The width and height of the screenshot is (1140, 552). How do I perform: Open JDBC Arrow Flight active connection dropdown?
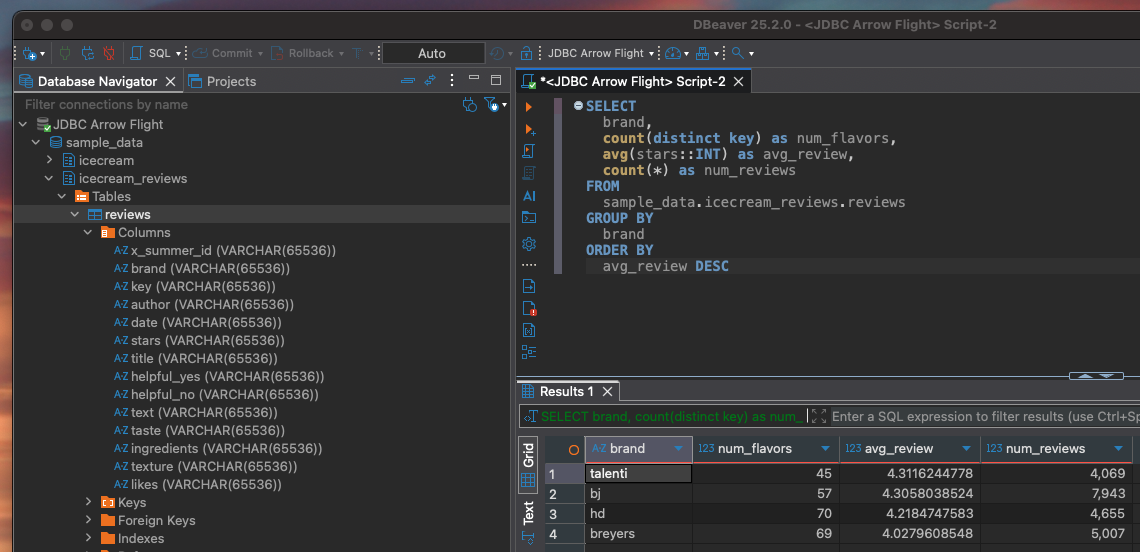pyautogui.click(x=600, y=53)
